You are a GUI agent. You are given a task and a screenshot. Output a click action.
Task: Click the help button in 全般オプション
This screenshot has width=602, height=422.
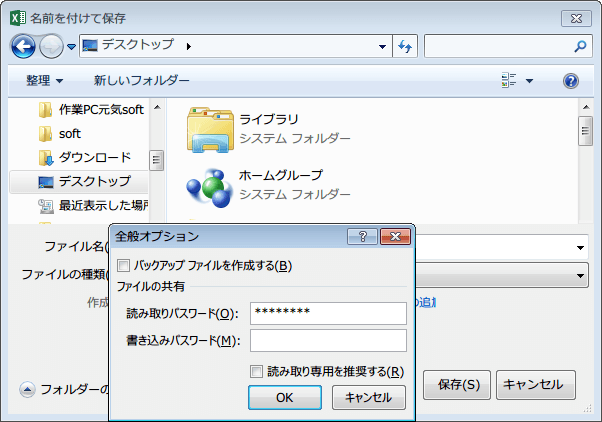coord(362,236)
